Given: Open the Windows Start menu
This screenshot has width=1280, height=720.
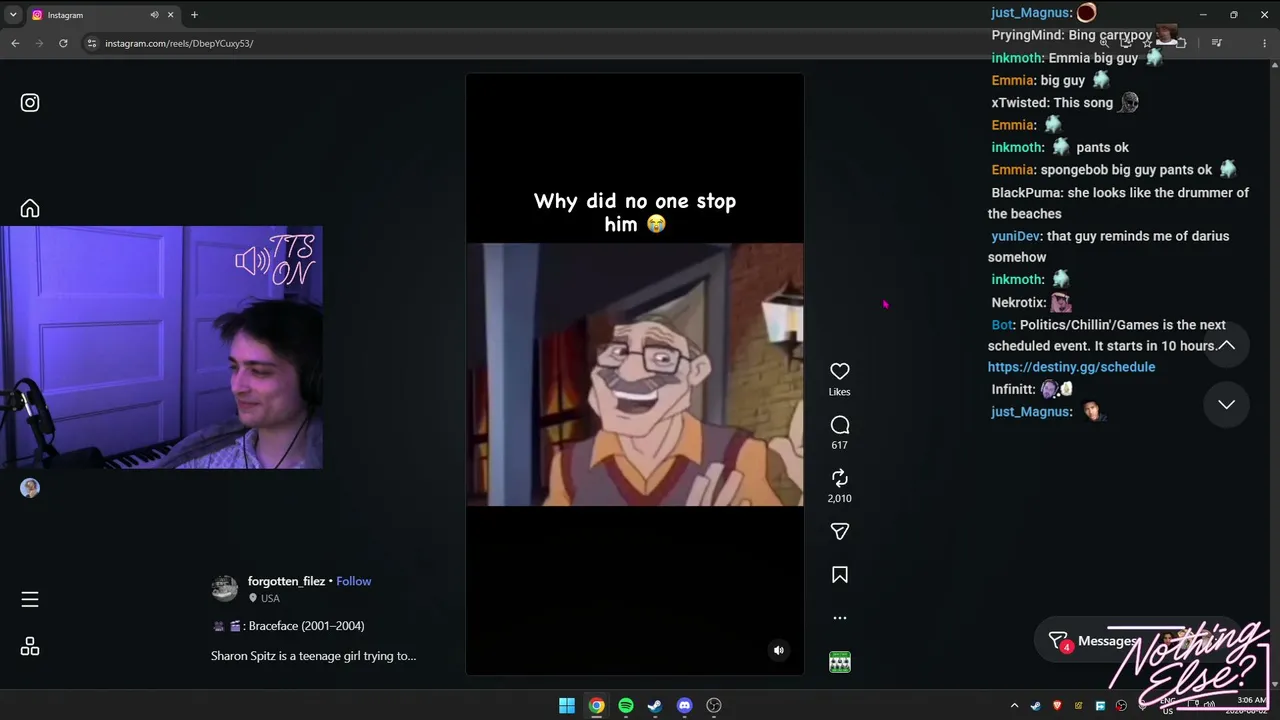Looking at the screenshot, I should coord(567,706).
